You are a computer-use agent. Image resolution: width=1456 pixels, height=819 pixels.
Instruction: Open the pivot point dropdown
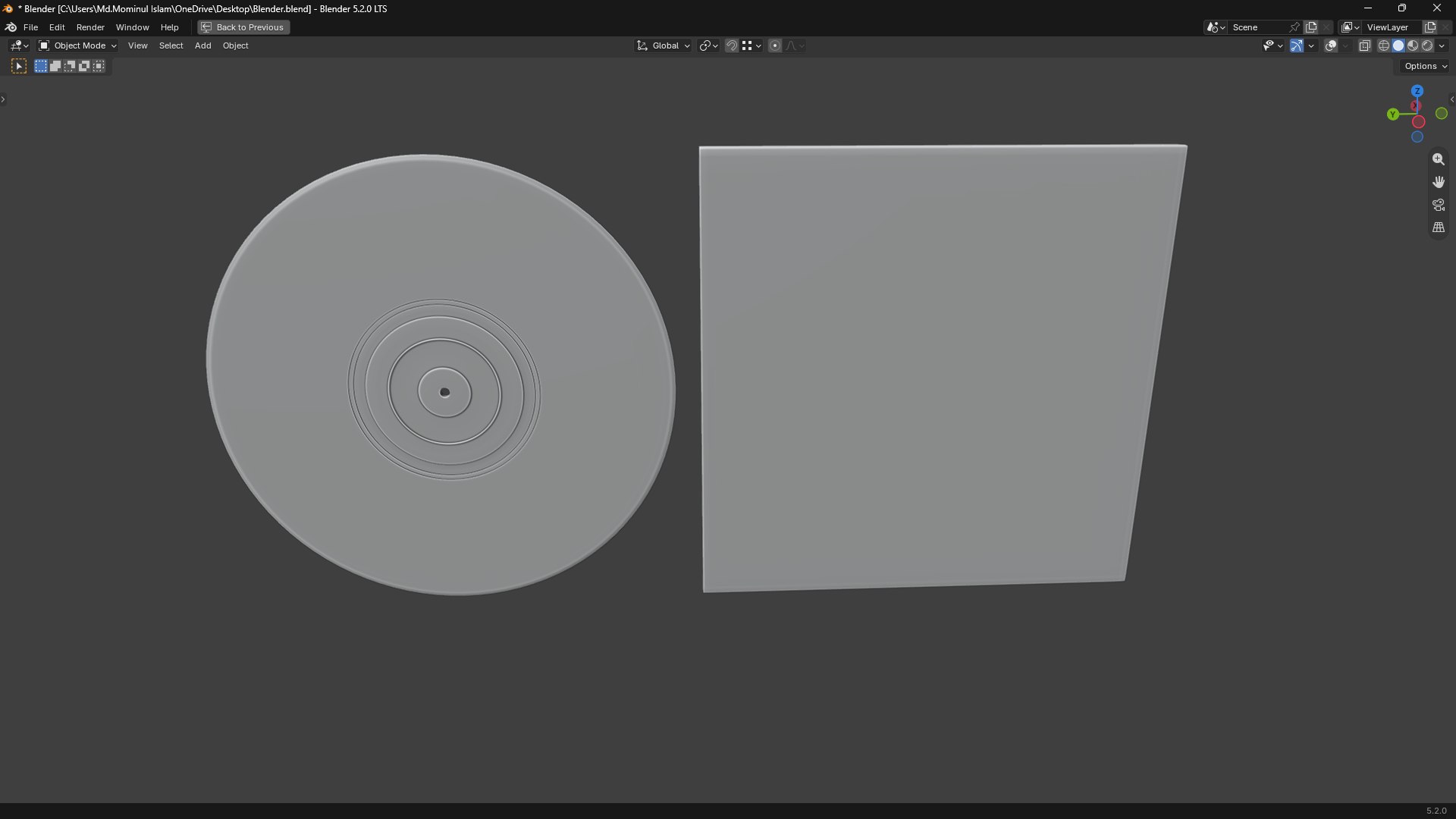point(708,45)
